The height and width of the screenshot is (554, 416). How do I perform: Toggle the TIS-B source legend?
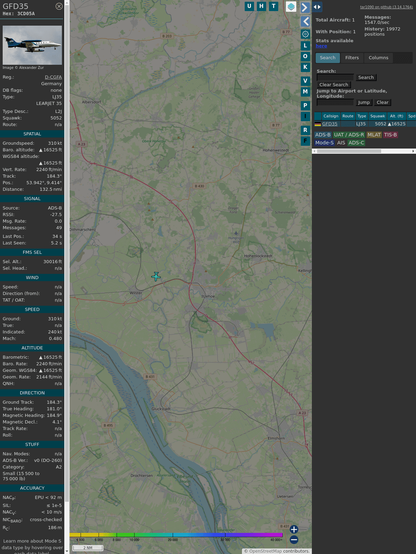pyautogui.click(x=391, y=135)
